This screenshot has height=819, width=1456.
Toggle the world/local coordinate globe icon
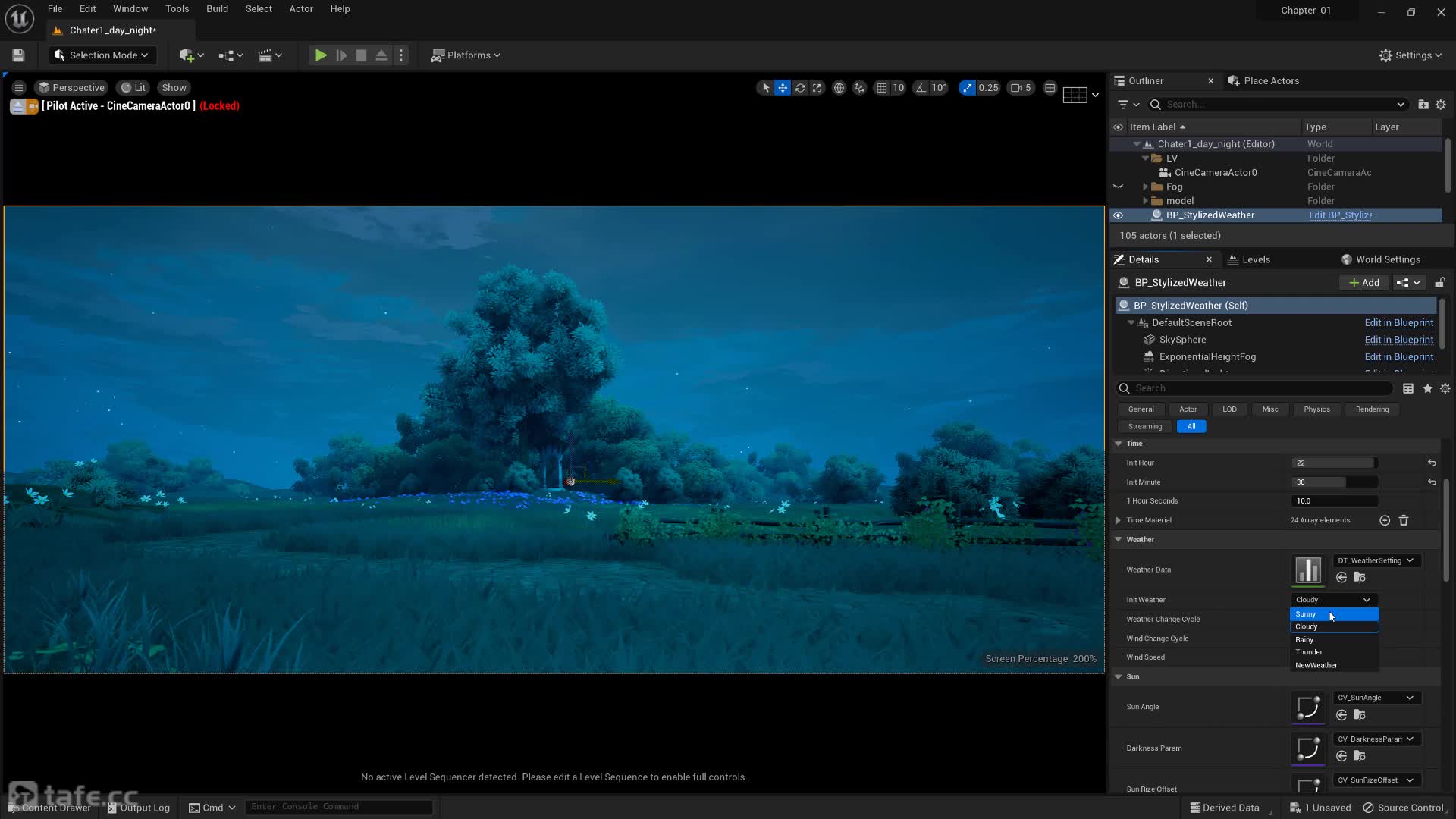[x=839, y=88]
